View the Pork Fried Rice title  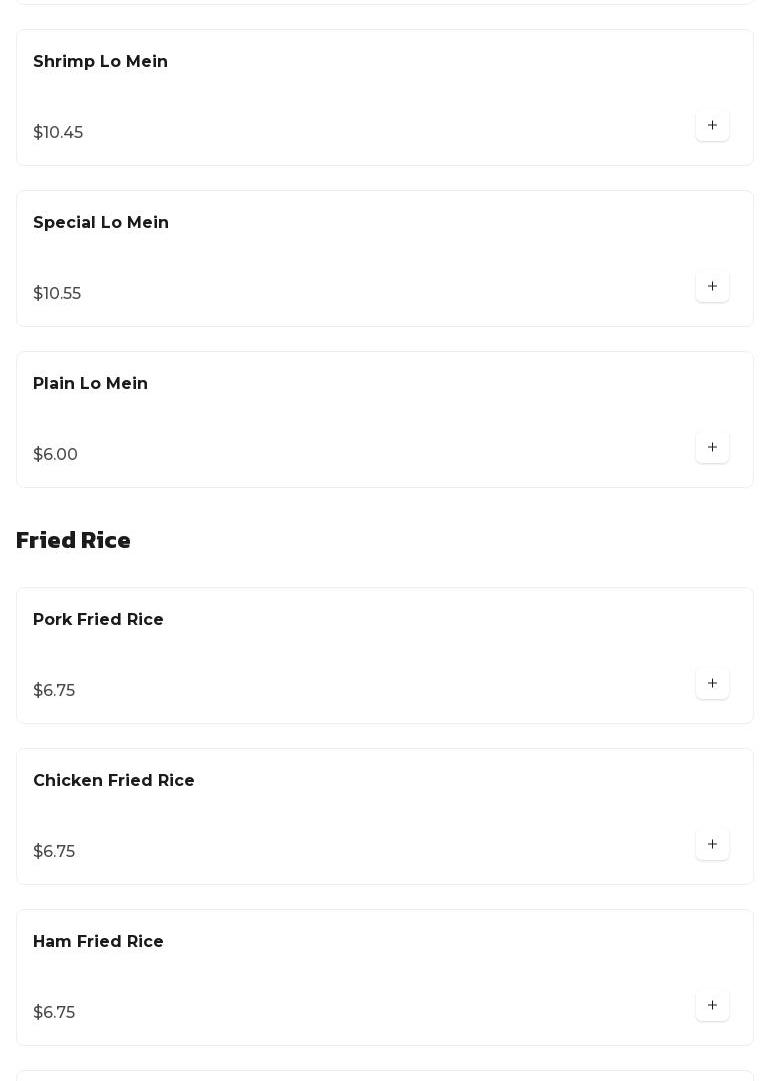pyautogui.click(x=98, y=620)
